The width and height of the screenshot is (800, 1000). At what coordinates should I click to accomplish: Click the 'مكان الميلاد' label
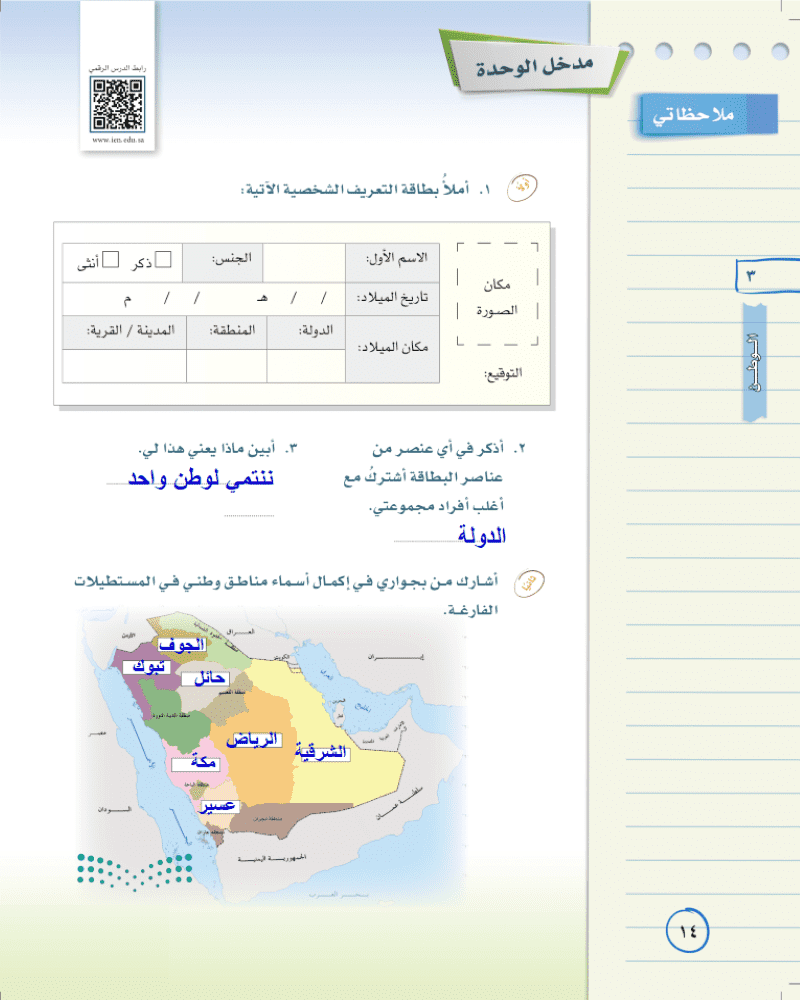coord(392,348)
